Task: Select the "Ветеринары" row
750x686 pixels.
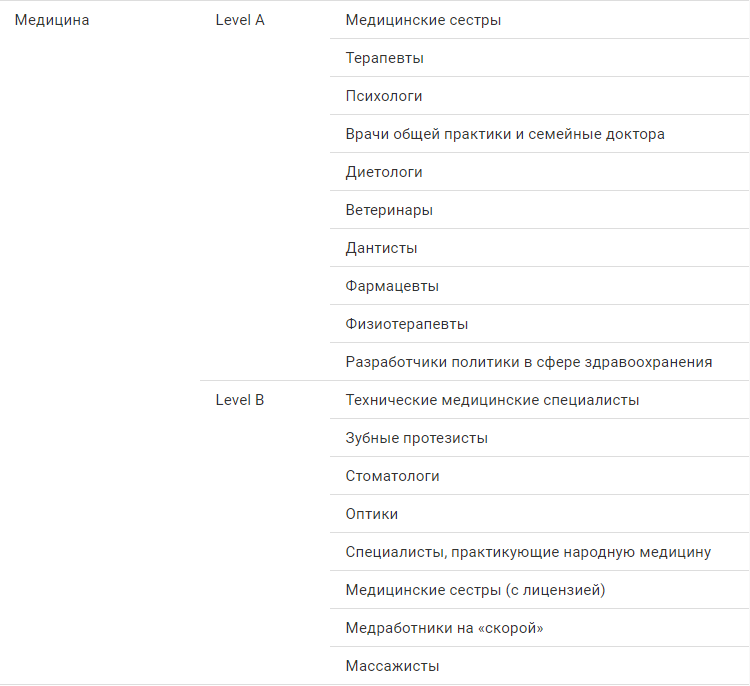Action: [389, 210]
